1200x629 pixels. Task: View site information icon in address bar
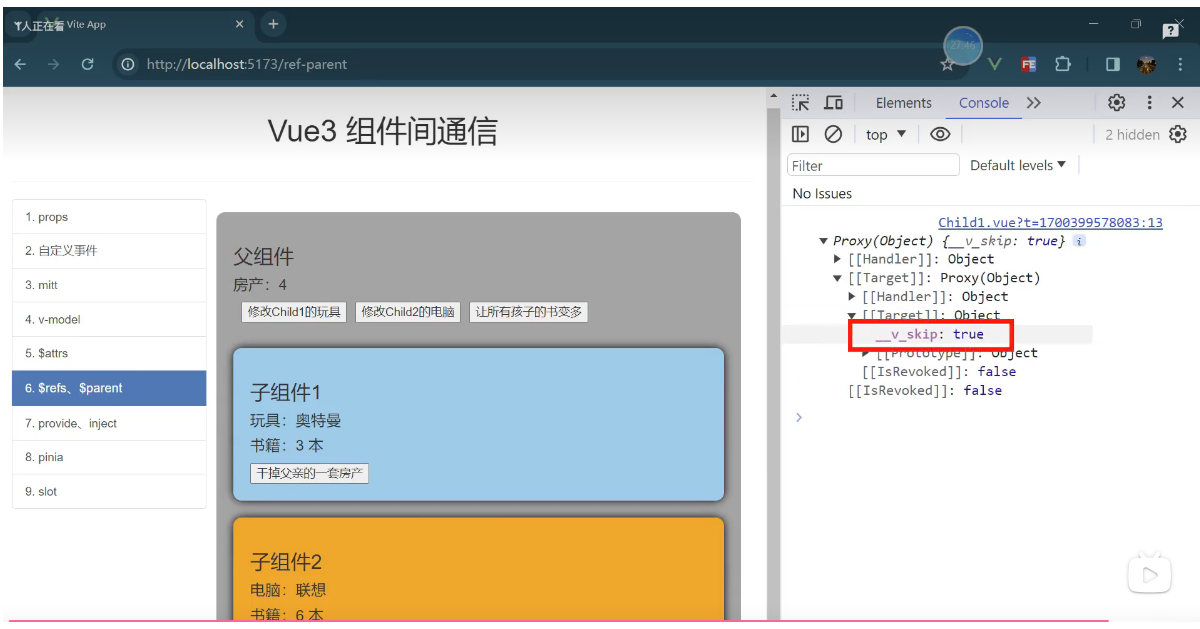click(128, 64)
